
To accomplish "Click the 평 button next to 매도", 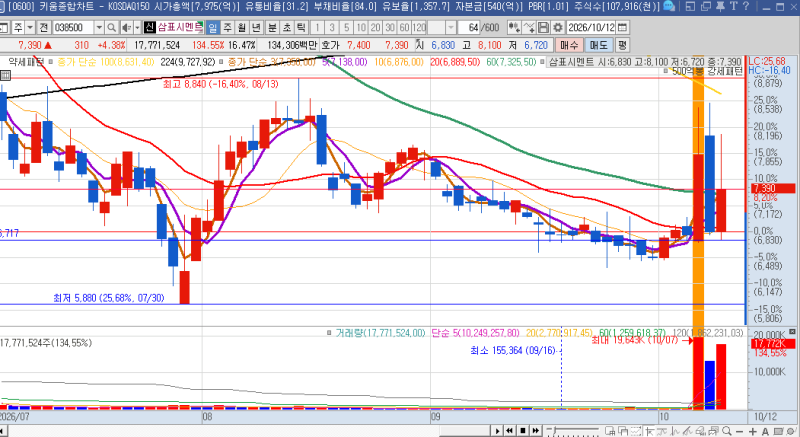I will [x=621, y=45].
